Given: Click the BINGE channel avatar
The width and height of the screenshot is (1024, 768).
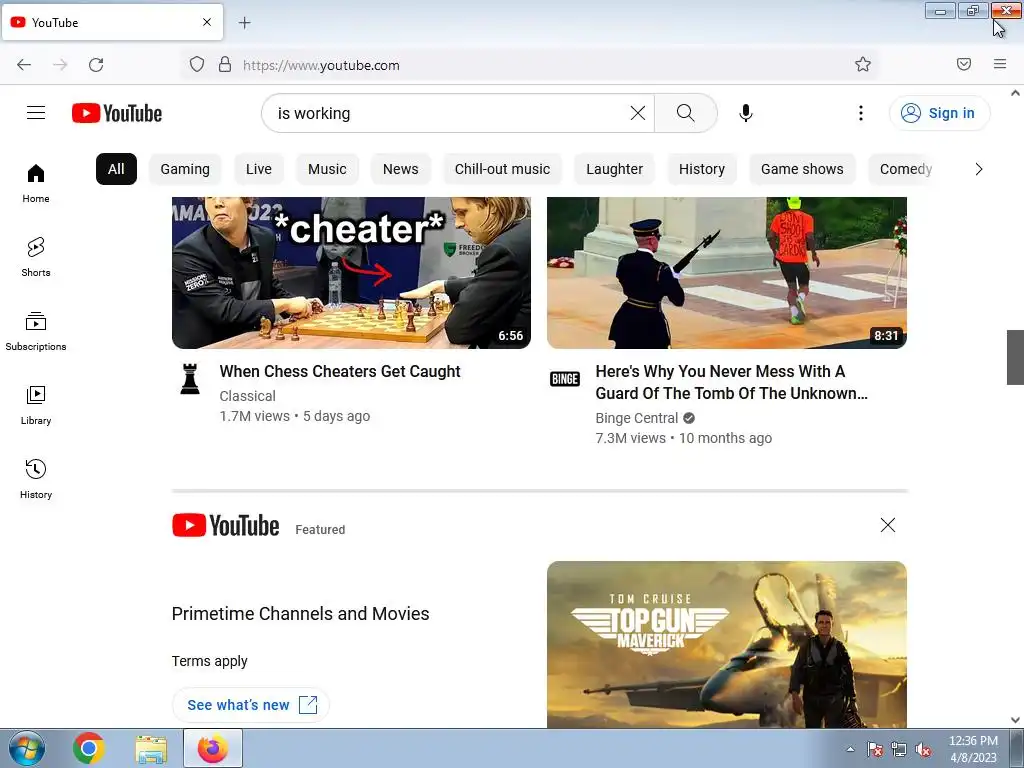Looking at the screenshot, I should 565,379.
